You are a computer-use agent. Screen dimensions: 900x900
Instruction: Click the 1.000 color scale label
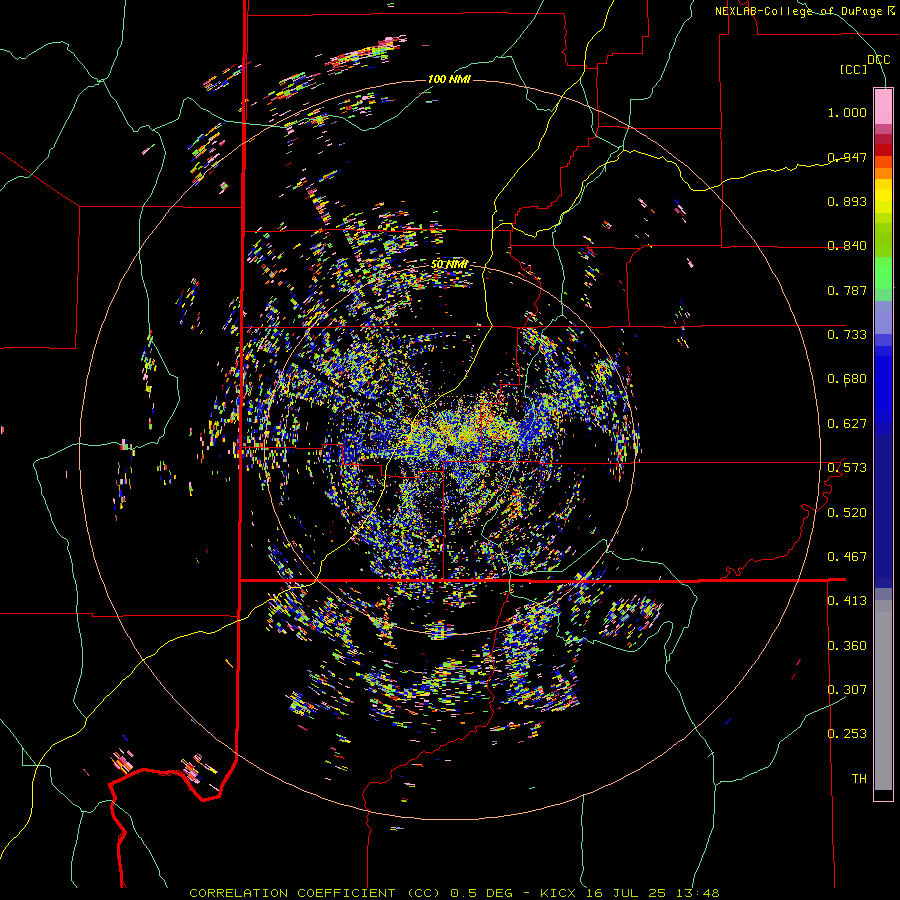click(847, 112)
